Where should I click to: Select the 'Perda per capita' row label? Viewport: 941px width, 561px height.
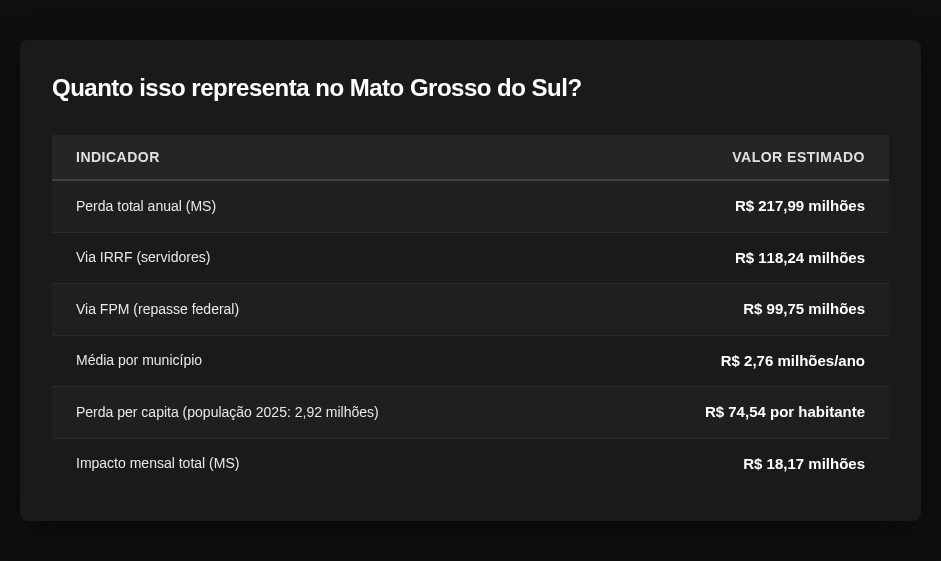pos(127,412)
